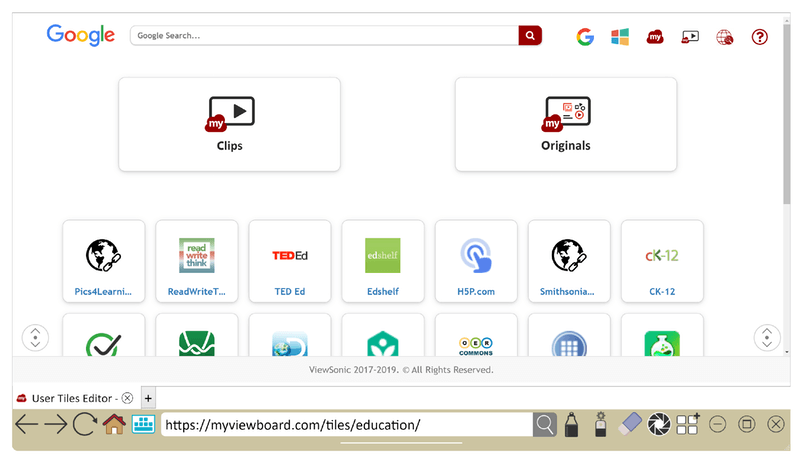
Task: Click the camera shutter capture icon
Action: point(659,425)
